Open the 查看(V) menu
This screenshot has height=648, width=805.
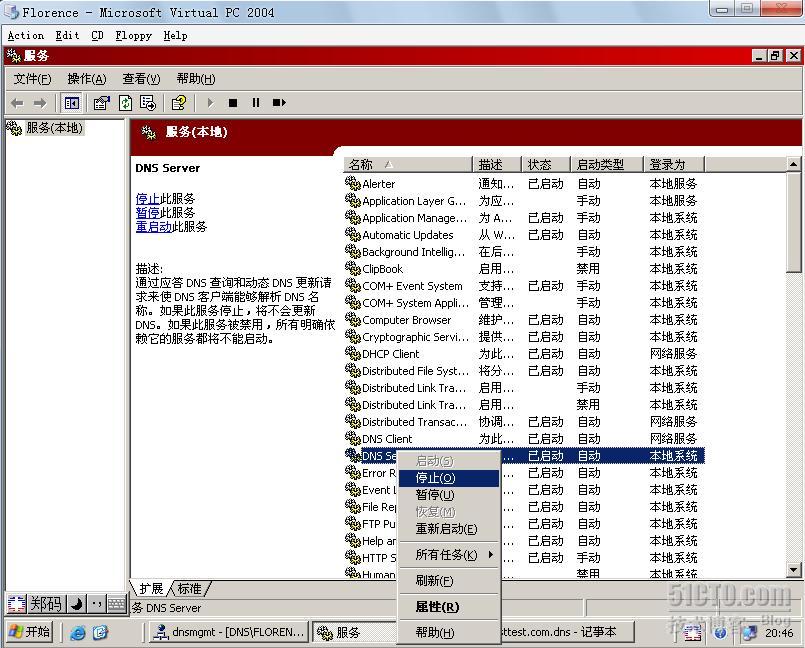point(141,79)
